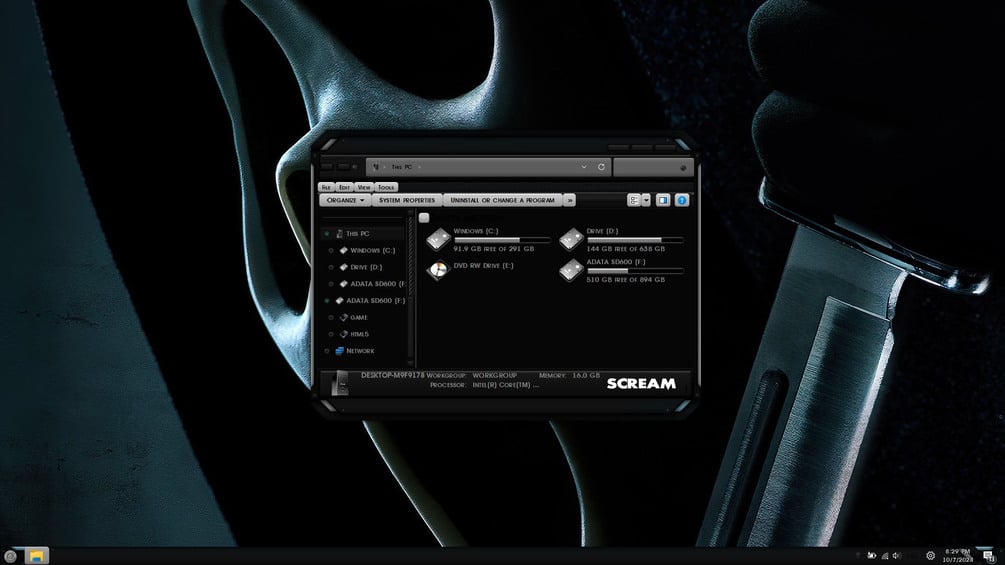Open the settings gear in tray

931,555
